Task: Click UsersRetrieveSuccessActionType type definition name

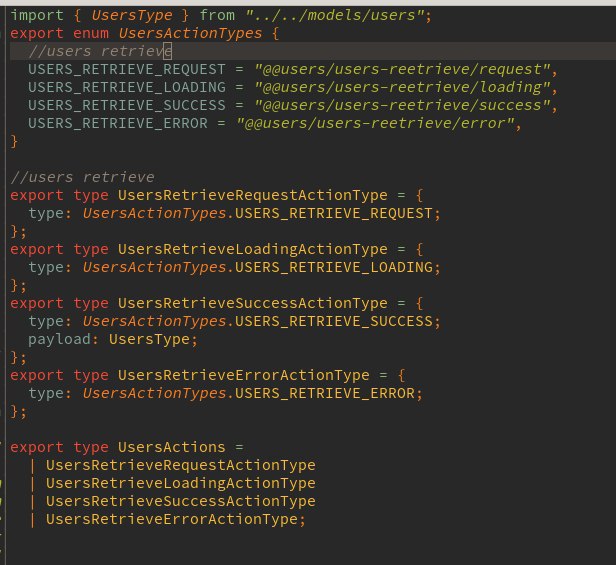Action: 253,303
